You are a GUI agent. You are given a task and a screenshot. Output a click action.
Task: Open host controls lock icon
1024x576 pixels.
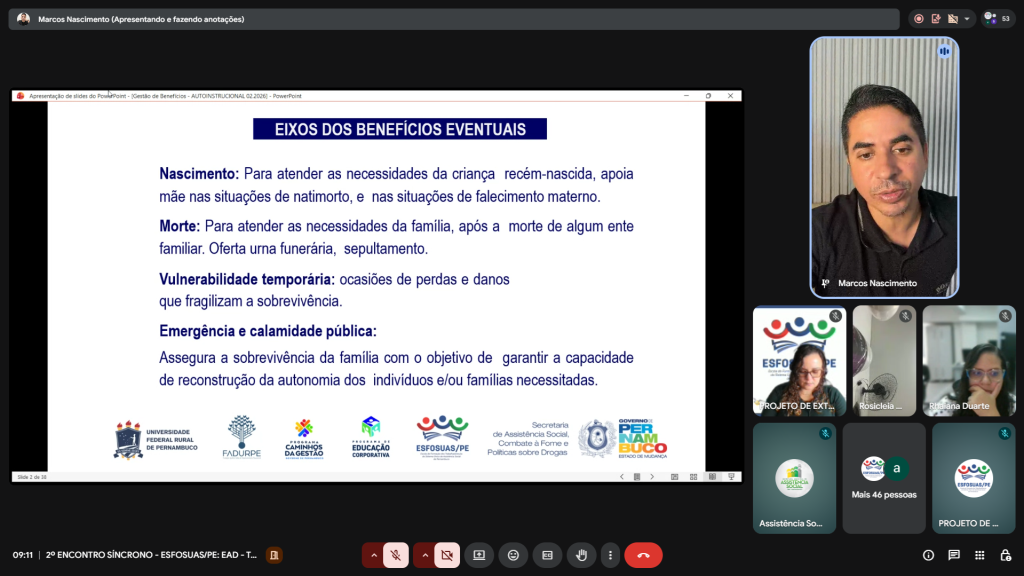(x=1004, y=555)
